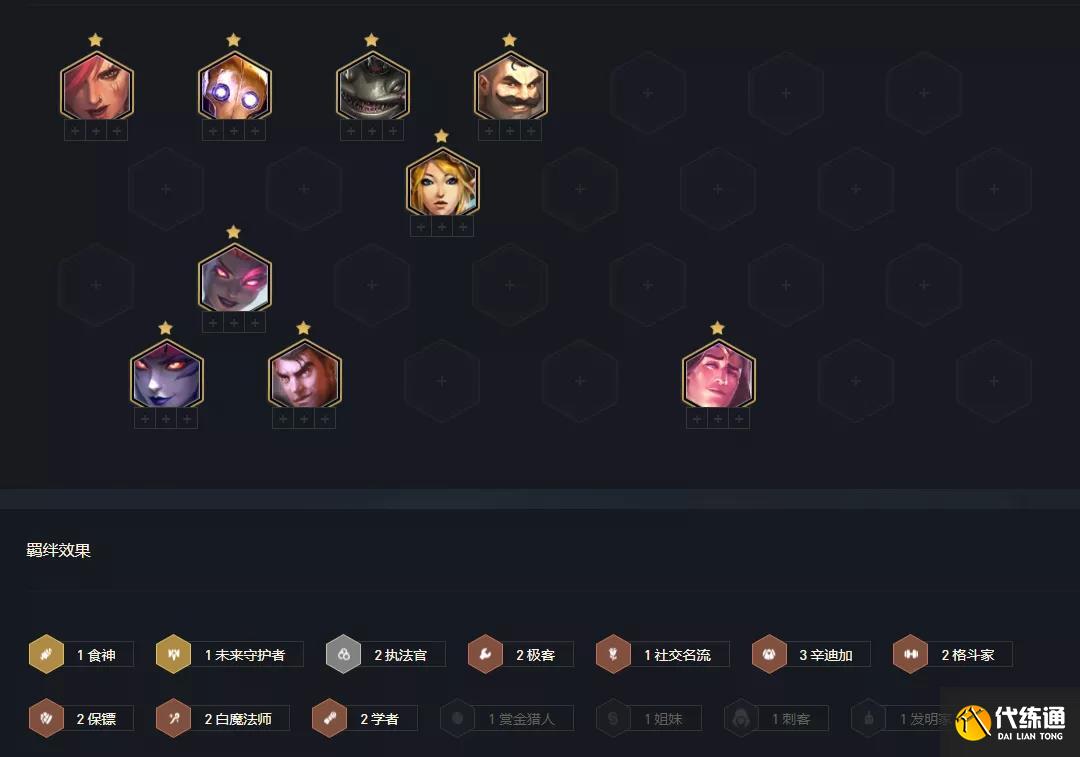The height and width of the screenshot is (757, 1080).
Task: Click the 2 白魔法师 trait
Action: [222, 718]
